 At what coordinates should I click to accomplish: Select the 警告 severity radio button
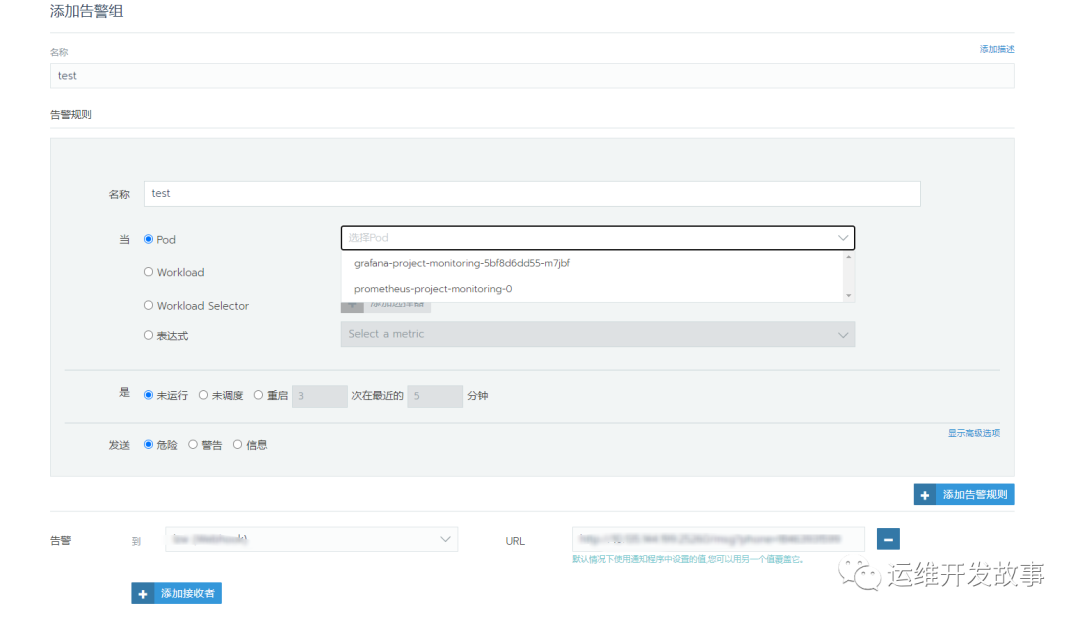point(193,444)
